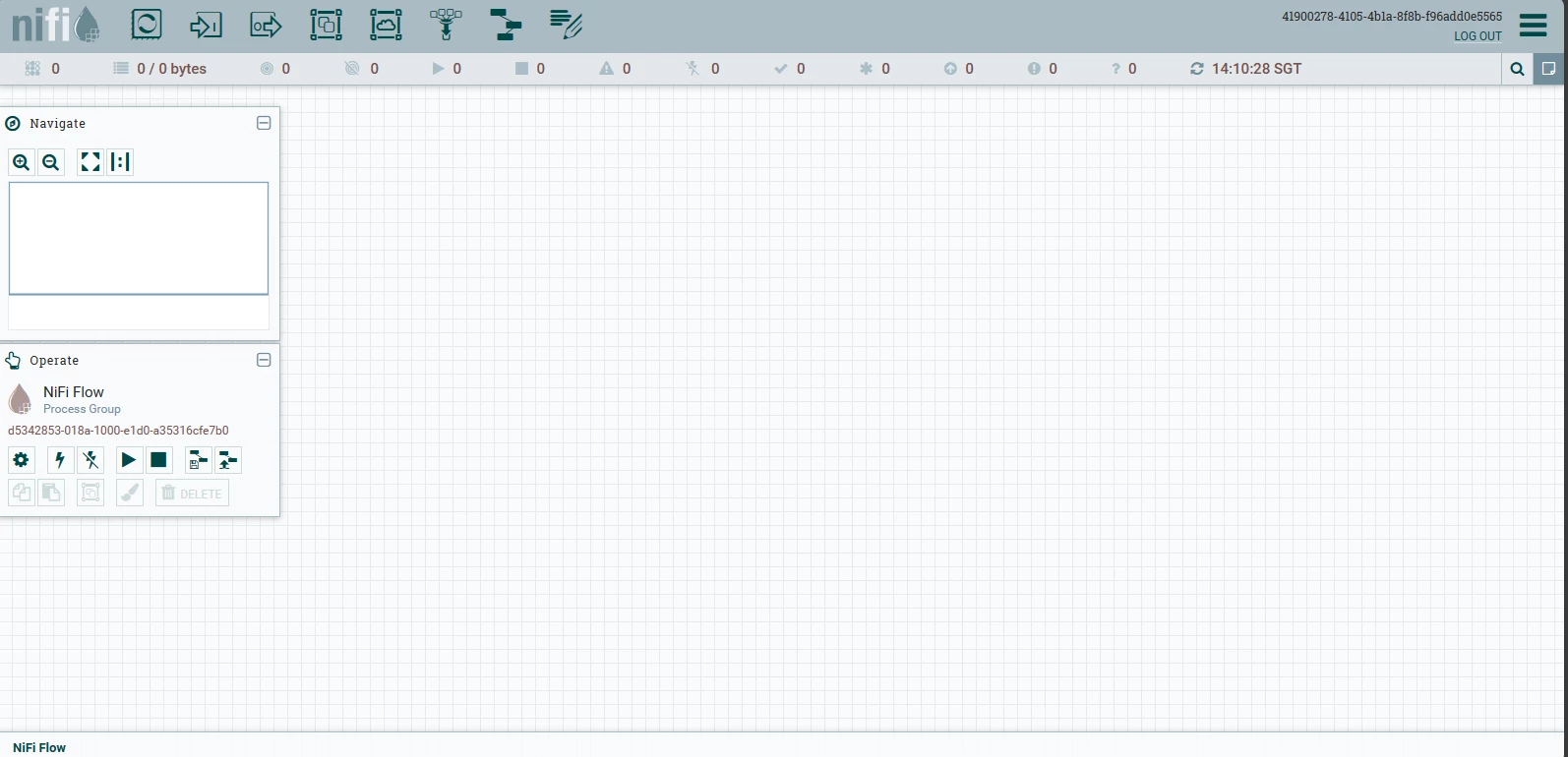Fit the flow to screen
Screen dimensions: 1568x757
[x=90, y=162]
